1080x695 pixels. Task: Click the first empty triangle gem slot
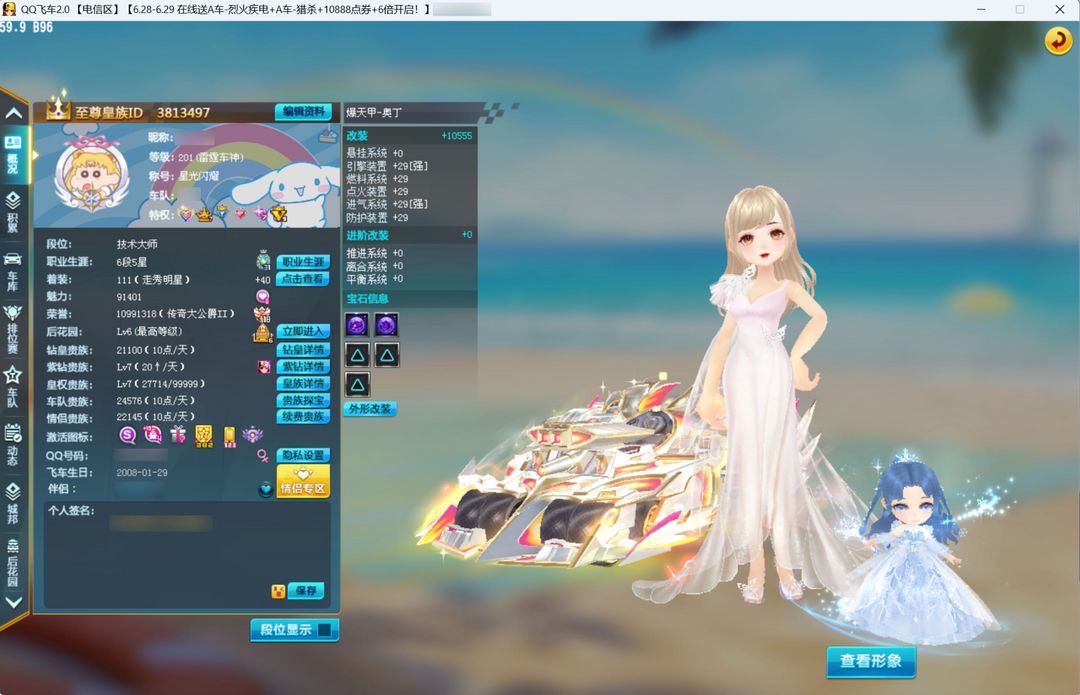point(357,355)
